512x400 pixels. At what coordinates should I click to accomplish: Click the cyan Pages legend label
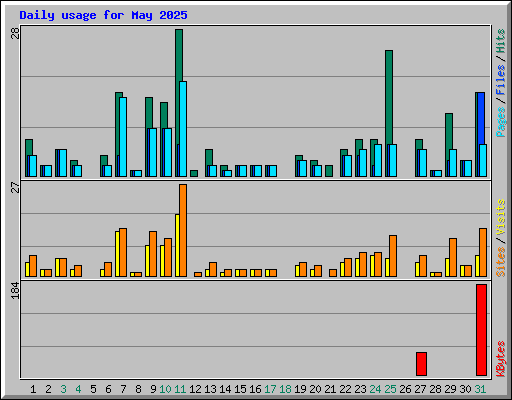(x=500, y=122)
